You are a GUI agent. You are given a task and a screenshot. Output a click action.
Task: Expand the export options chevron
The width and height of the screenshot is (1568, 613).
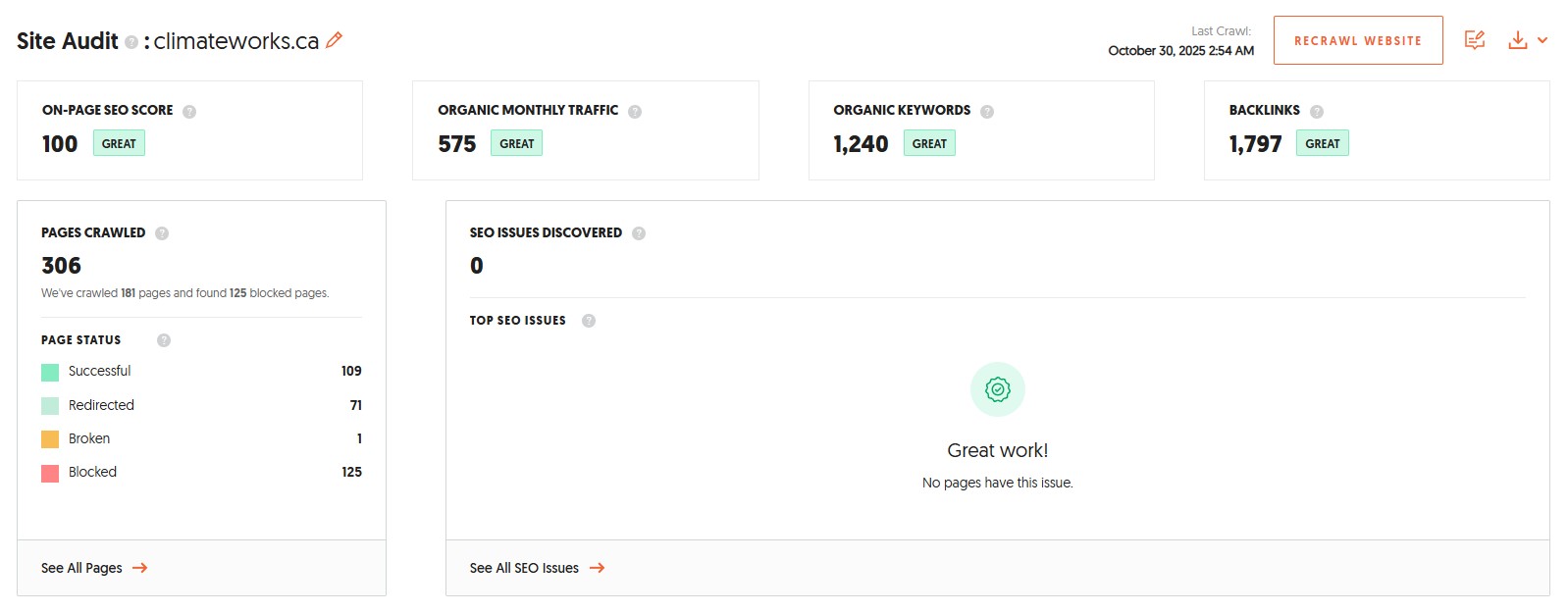point(1542,40)
